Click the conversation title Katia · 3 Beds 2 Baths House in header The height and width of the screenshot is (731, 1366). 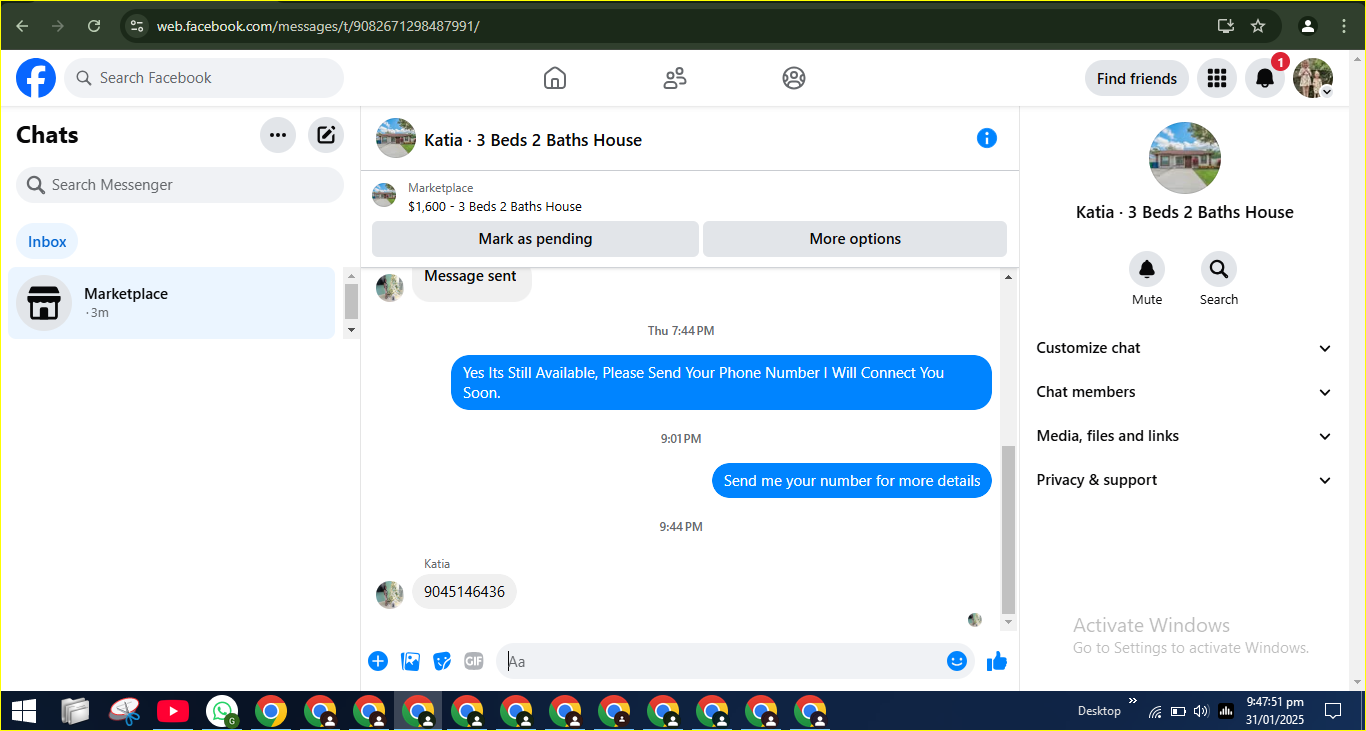(x=533, y=140)
